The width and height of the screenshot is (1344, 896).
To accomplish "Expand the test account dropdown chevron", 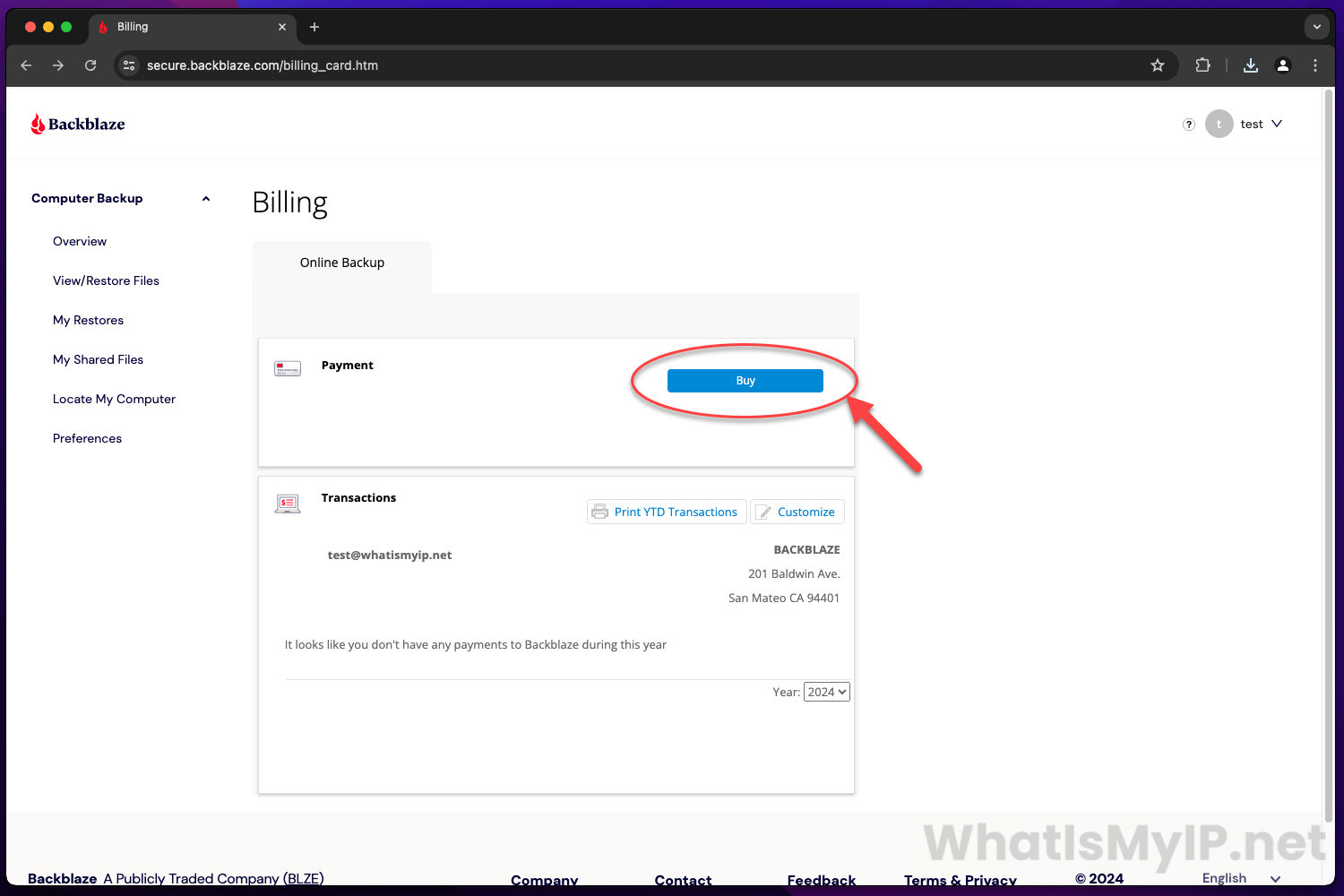I will pyautogui.click(x=1277, y=124).
